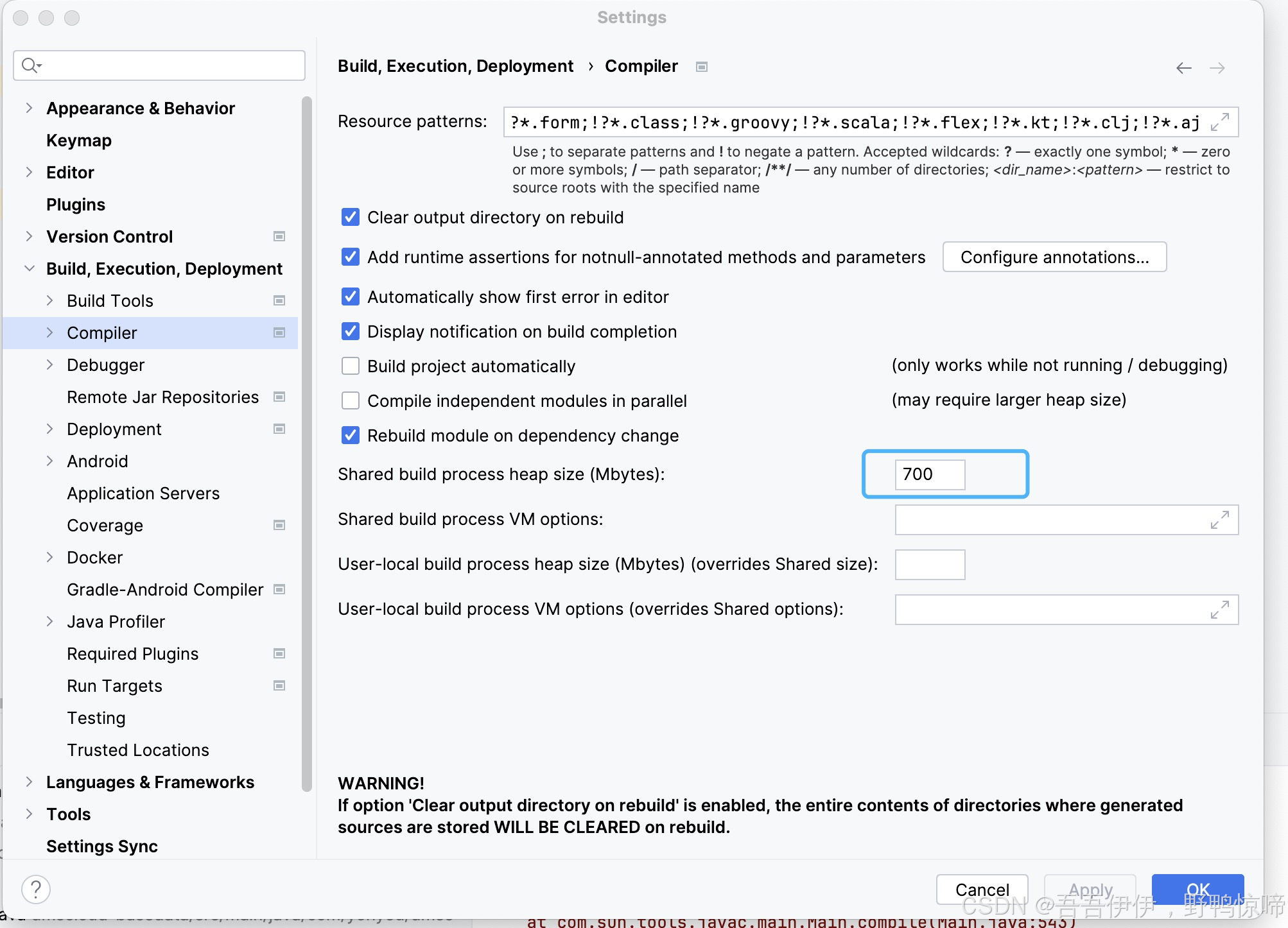This screenshot has height=928, width=1288.
Task: Check Compile independent modules in parallel
Action: (351, 400)
